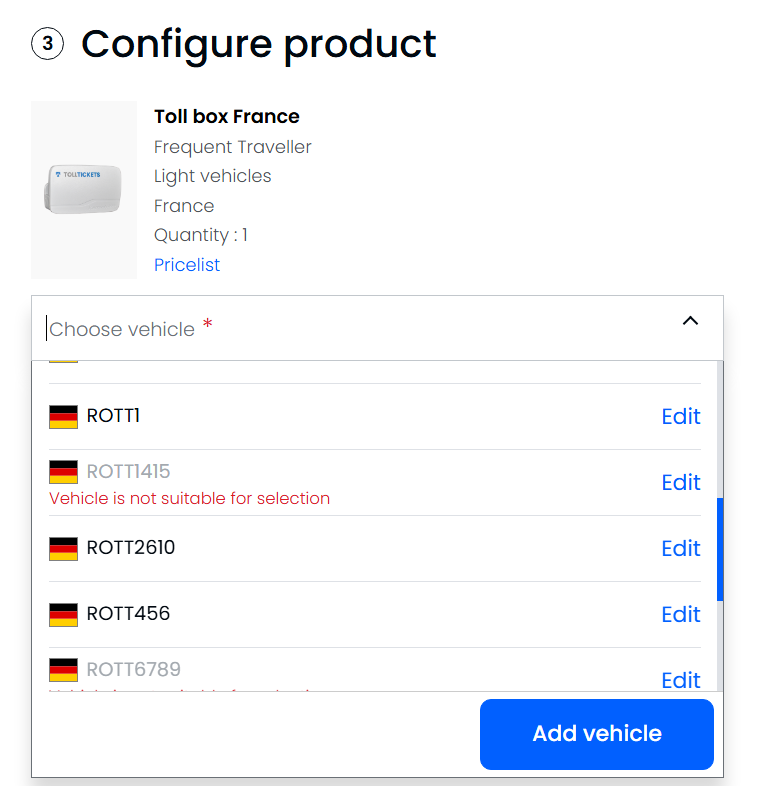The height and width of the screenshot is (786, 773).
Task: Click the 'Light vehicles' text
Action: (213, 176)
